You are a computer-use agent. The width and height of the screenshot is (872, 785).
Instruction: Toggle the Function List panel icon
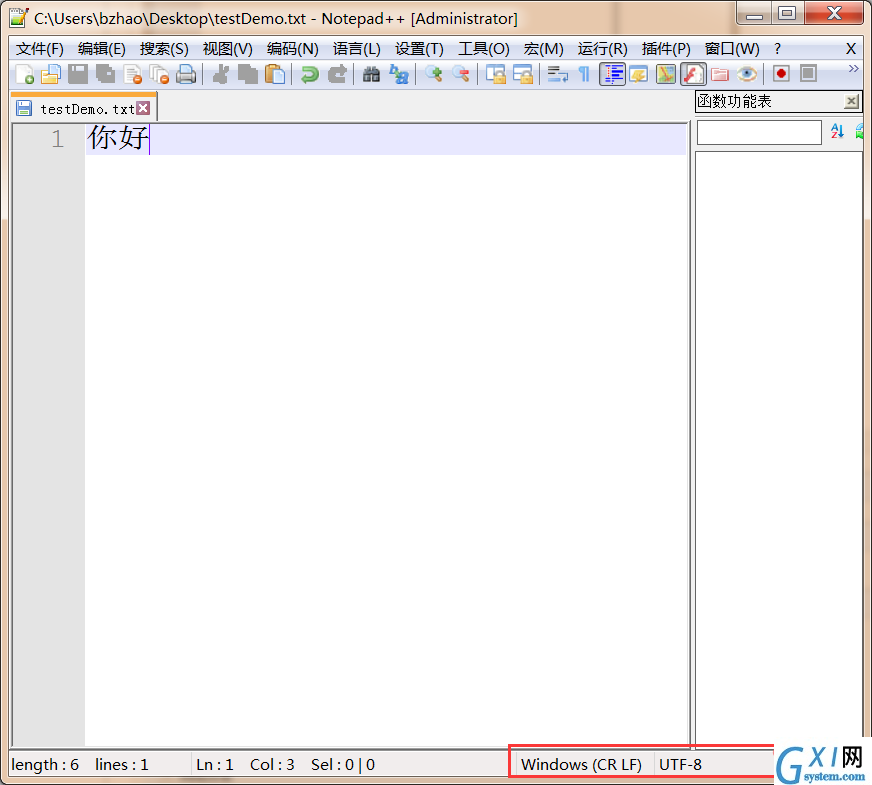pyautogui.click(x=693, y=74)
